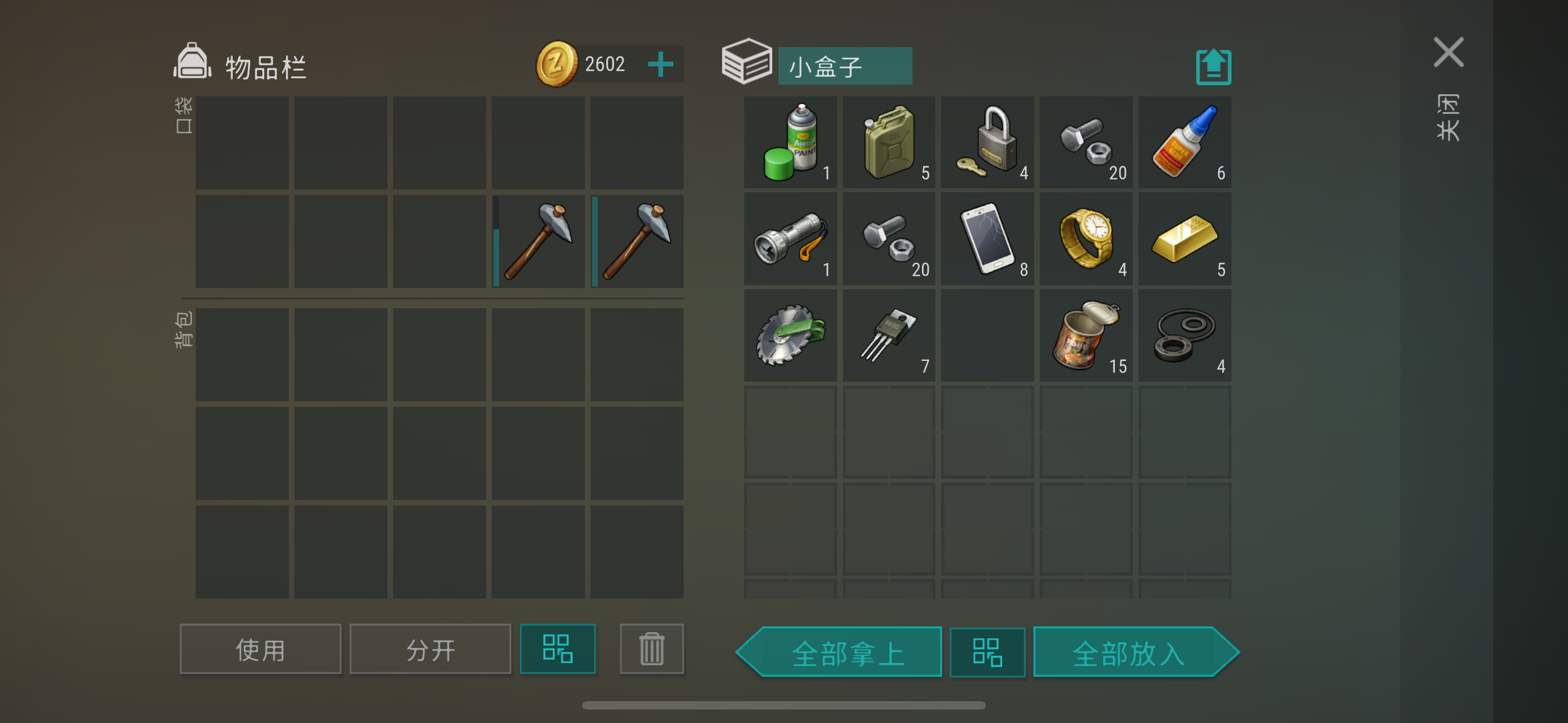This screenshot has width=1568, height=723.
Task: Select the green spray paint can
Action: [x=790, y=142]
